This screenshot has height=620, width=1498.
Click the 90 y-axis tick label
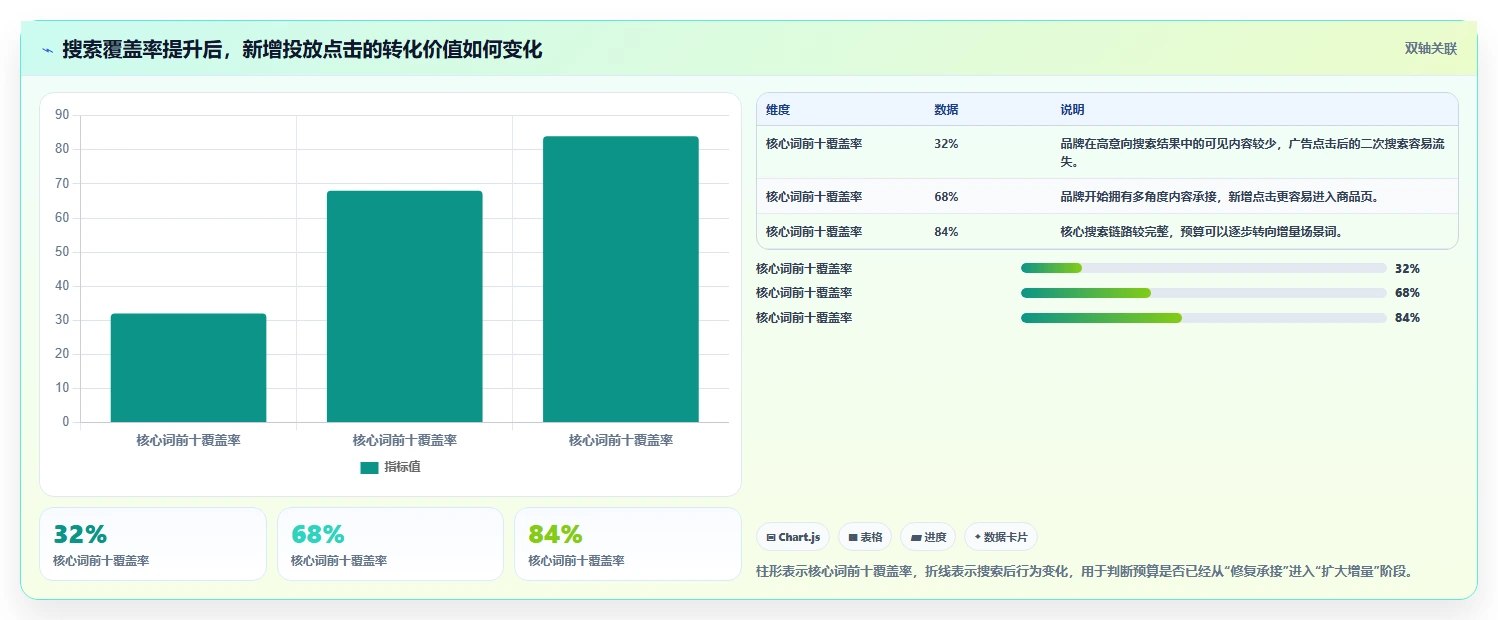(x=62, y=115)
